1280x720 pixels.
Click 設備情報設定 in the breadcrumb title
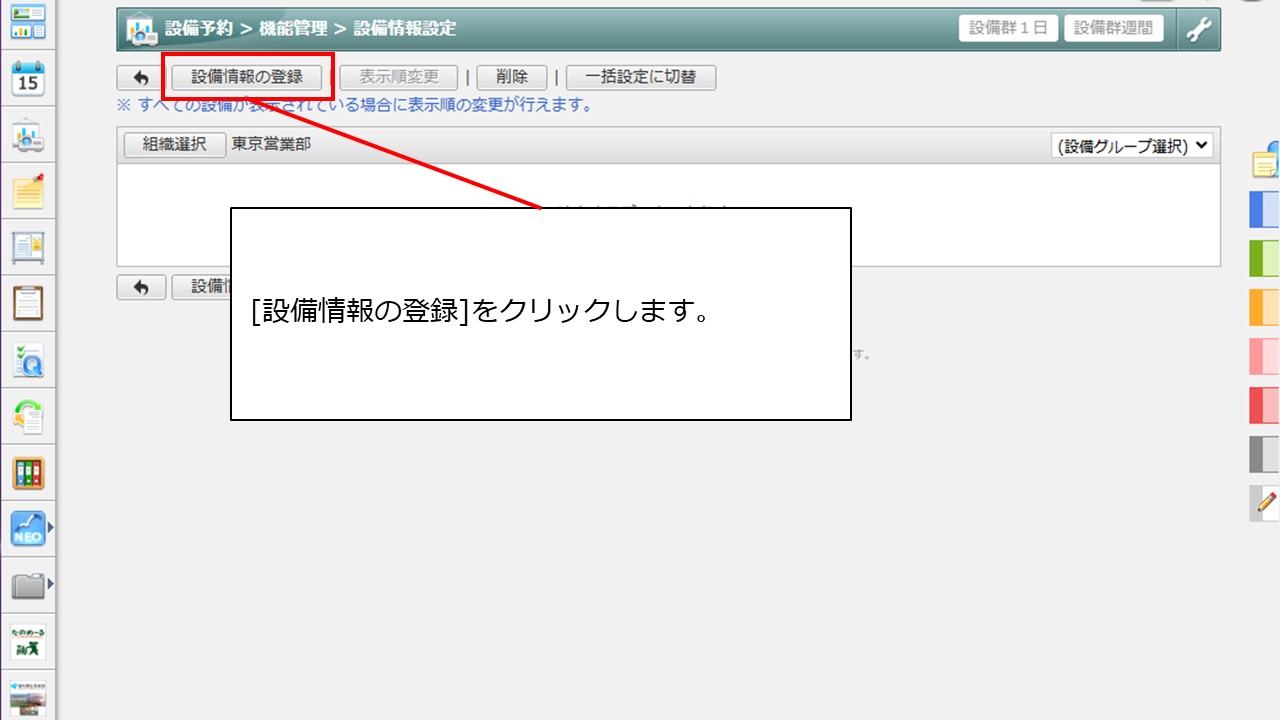(x=404, y=29)
